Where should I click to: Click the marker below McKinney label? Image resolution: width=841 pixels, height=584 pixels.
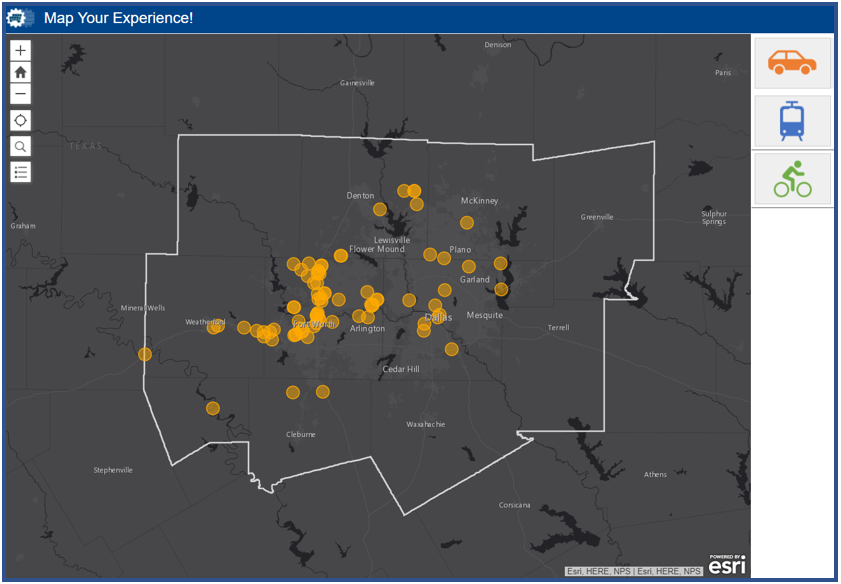[x=467, y=222]
